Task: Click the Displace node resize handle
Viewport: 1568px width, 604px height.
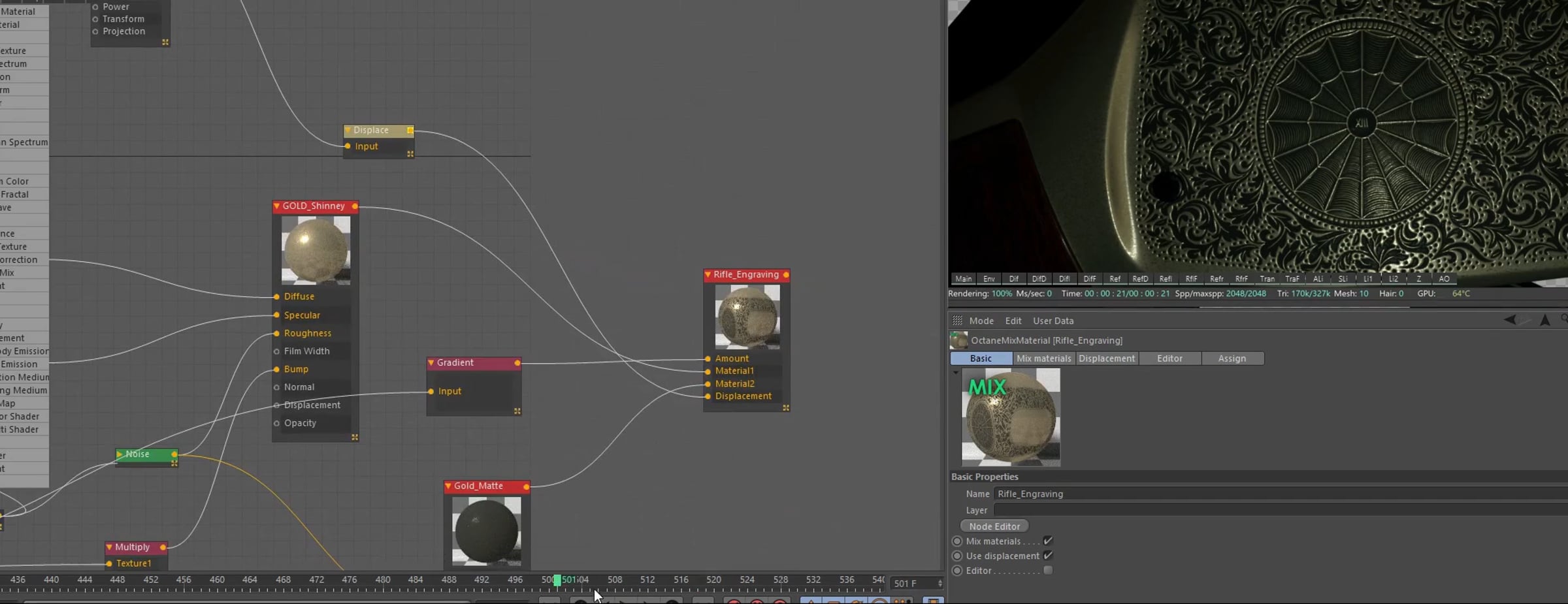Action: [x=410, y=154]
